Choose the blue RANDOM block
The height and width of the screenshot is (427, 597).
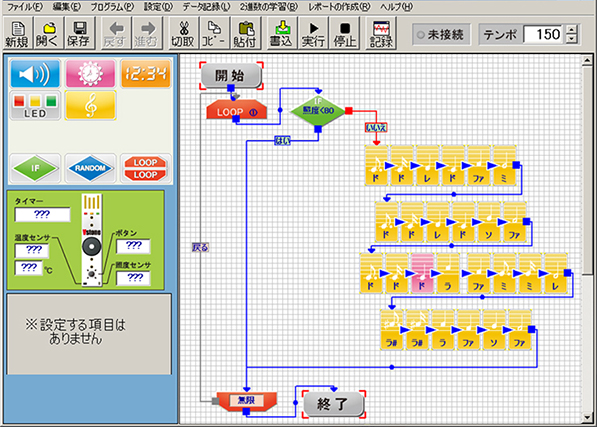coord(90,168)
